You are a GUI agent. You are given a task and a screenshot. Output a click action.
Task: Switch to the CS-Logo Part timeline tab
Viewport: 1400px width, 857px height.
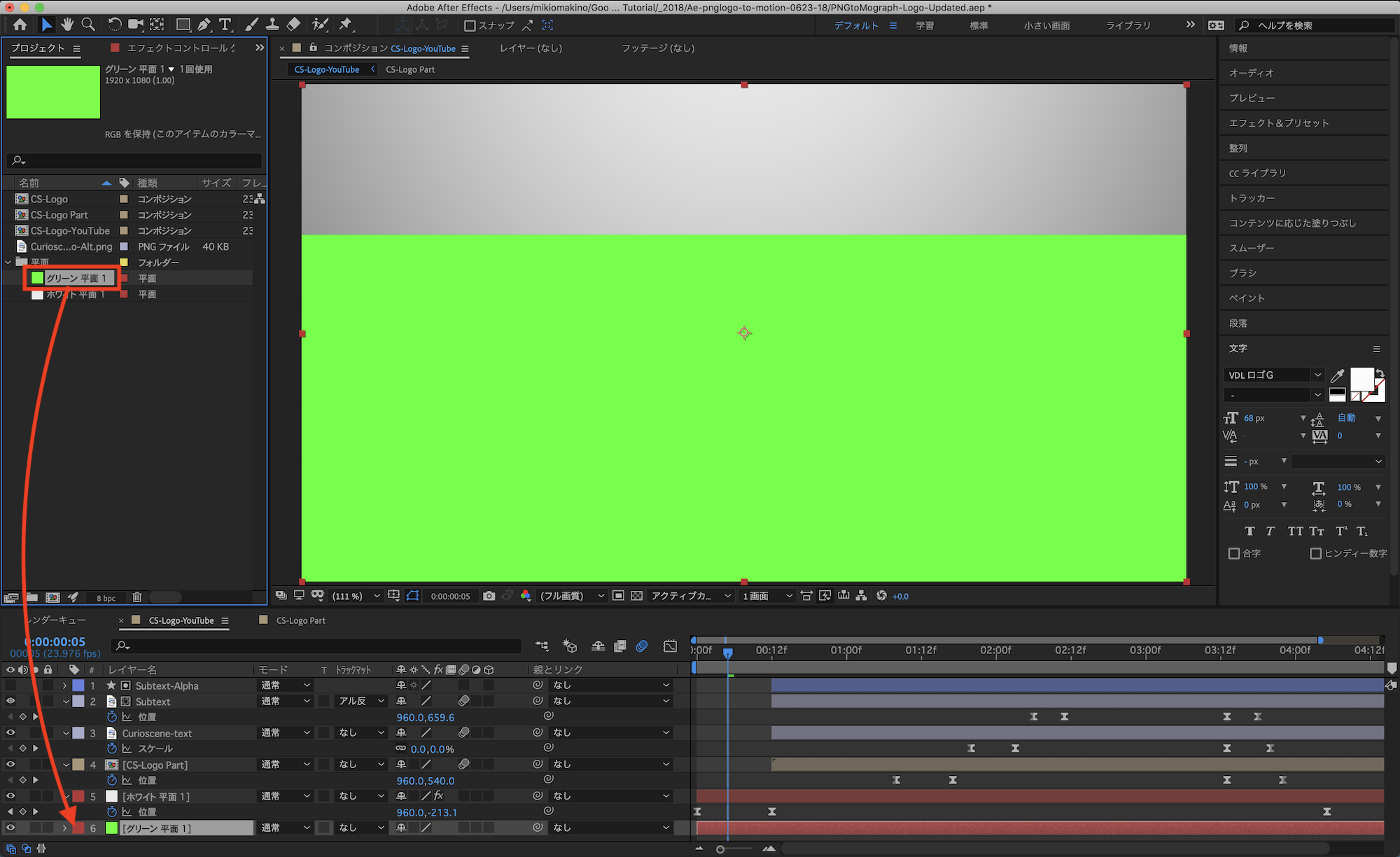coord(300,620)
